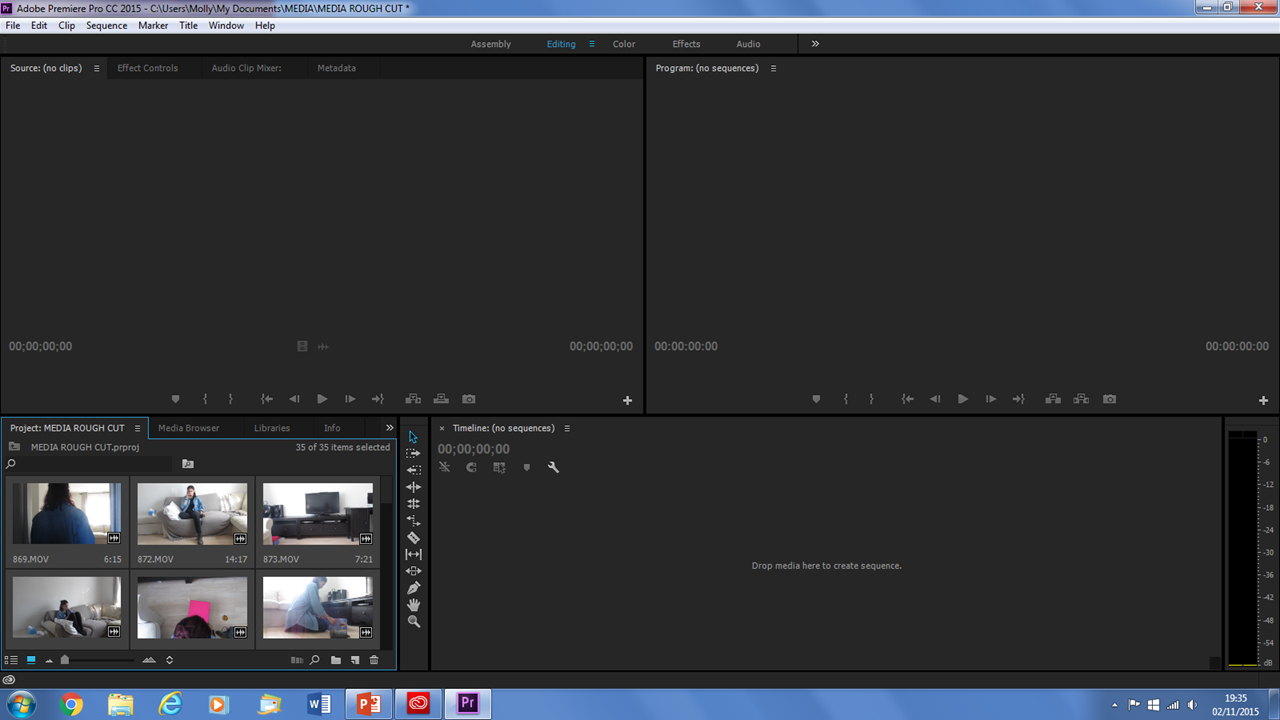
Task: Click in Project panel search field
Action: (x=95, y=464)
